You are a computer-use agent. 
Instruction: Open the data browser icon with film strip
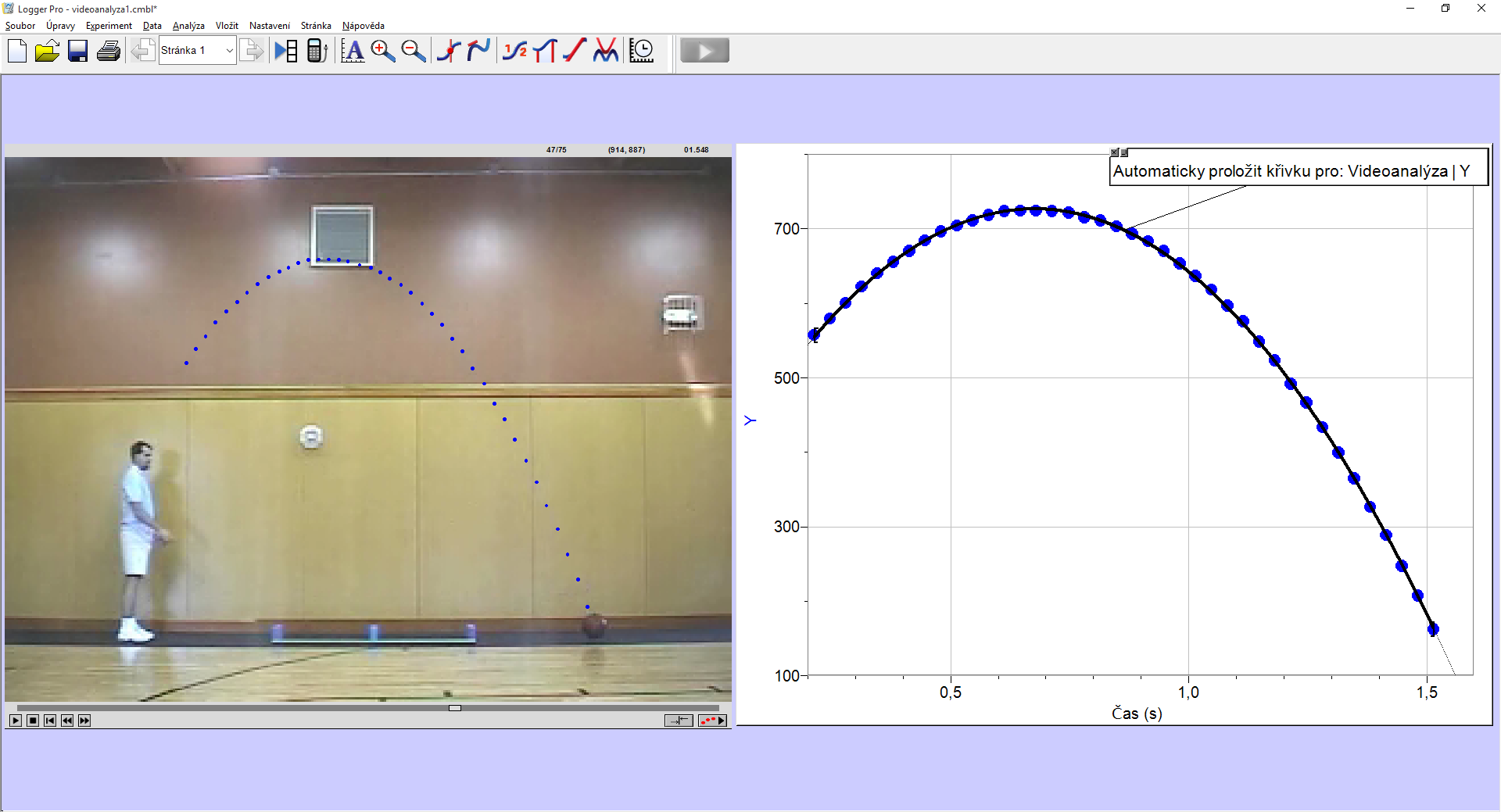(x=286, y=51)
